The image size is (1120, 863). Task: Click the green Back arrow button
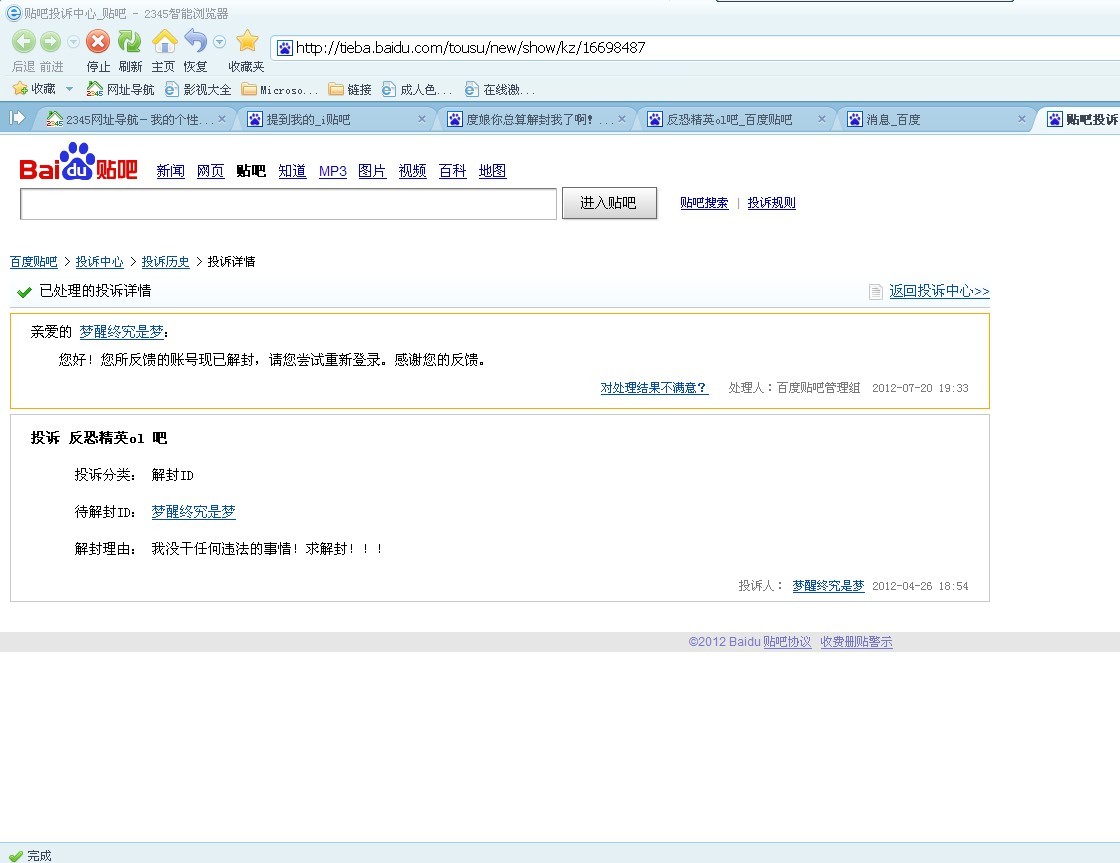tap(24, 41)
